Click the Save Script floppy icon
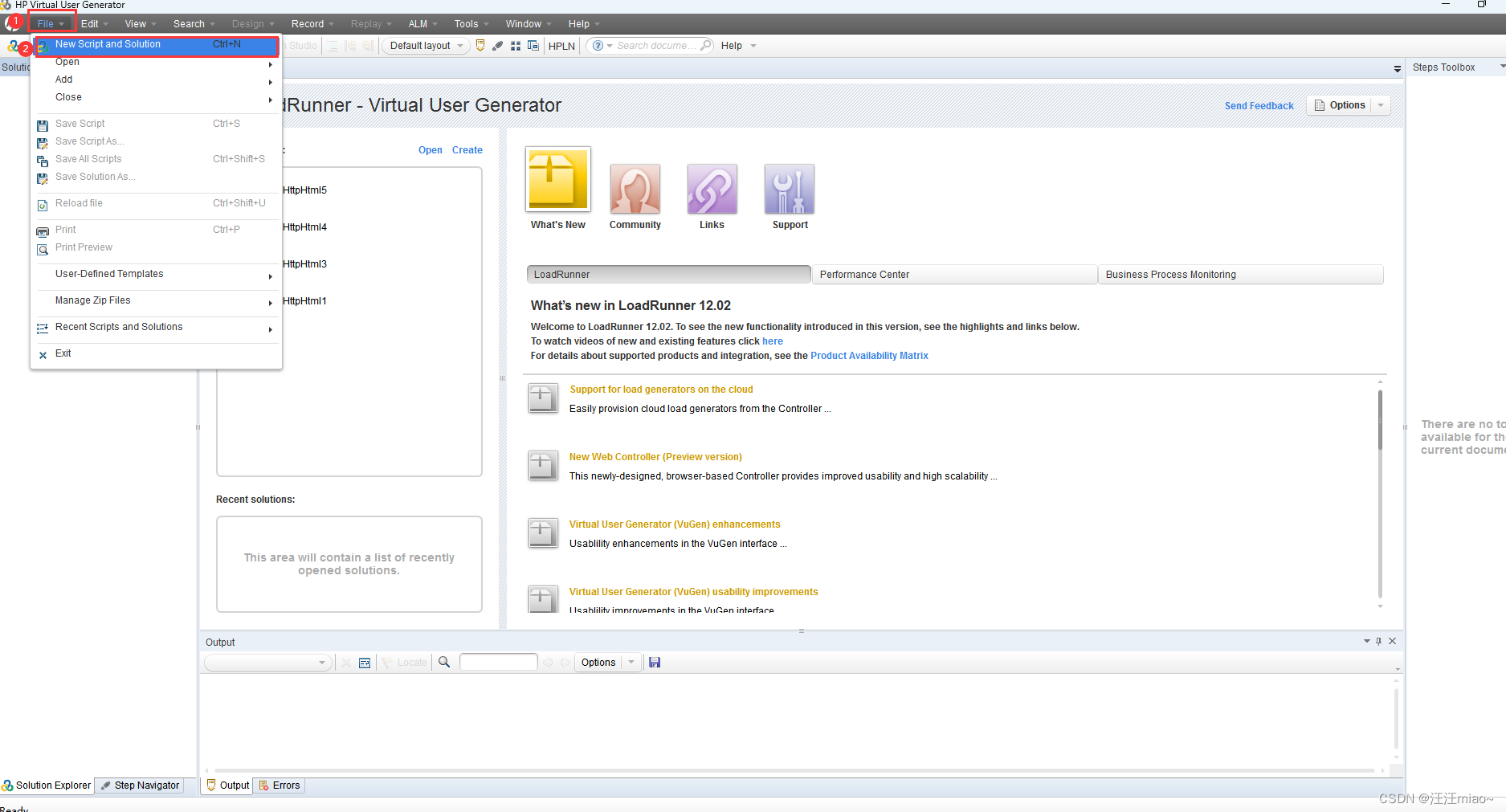This screenshot has width=1506, height=812. (43, 125)
